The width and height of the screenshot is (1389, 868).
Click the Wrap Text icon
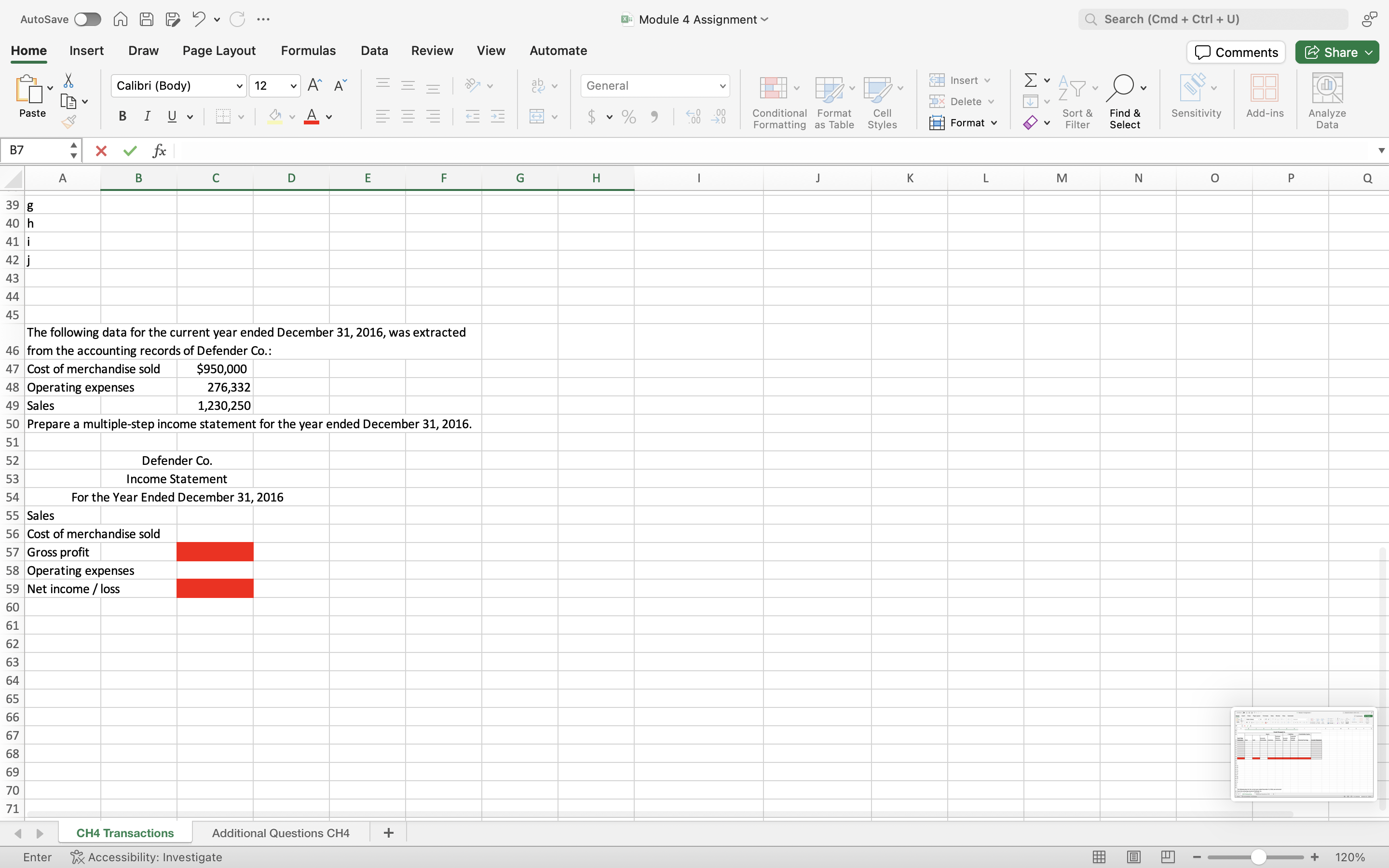pyautogui.click(x=538, y=85)
